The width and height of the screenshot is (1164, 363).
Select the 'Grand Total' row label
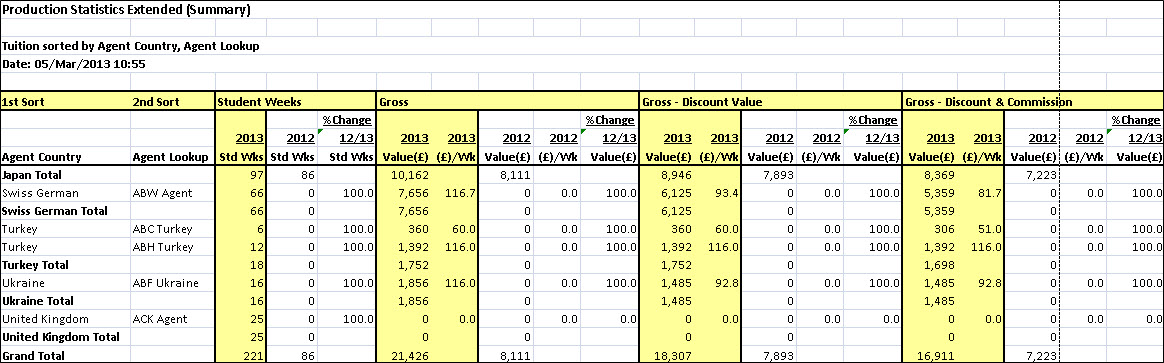(x=65, y=356)
